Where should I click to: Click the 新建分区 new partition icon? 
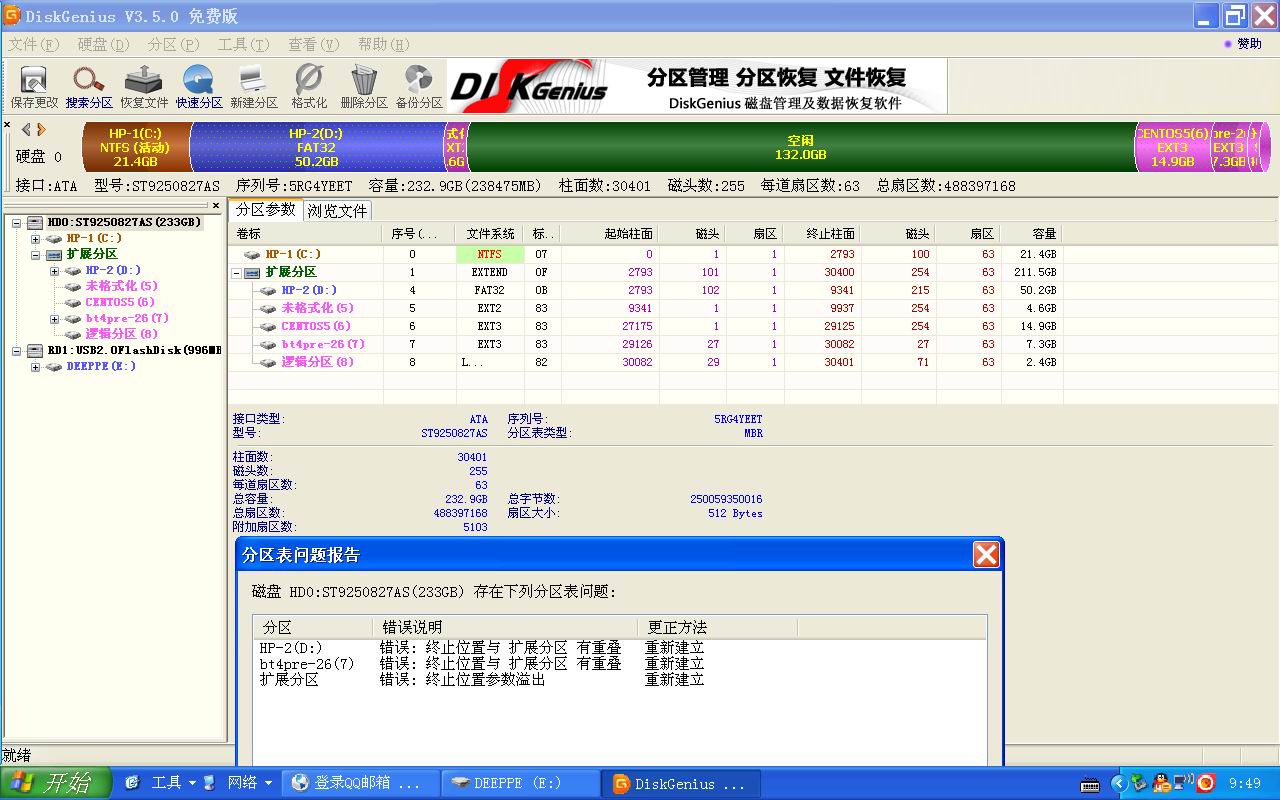[x=254, y=87]
